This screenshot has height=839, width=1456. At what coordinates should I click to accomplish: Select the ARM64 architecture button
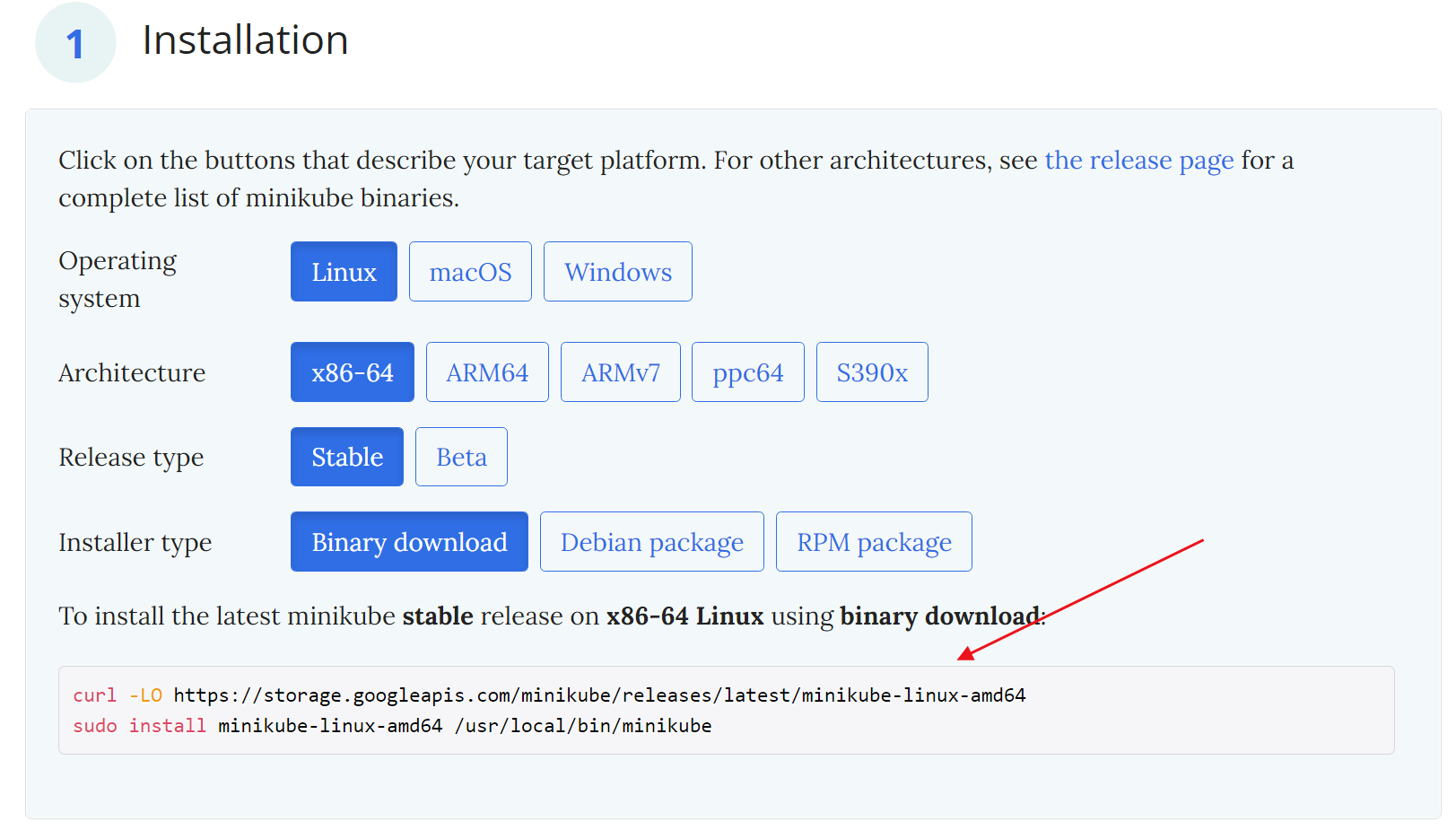(487, 371)
